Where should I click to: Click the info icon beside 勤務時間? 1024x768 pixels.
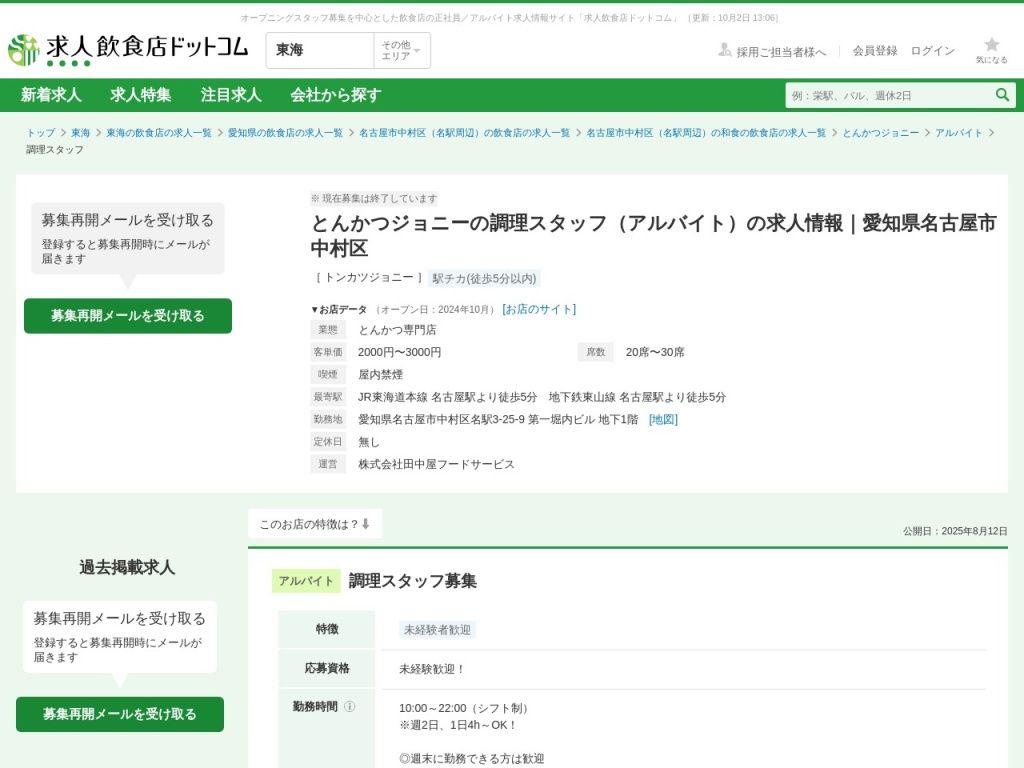pyautogui.click(x=350, y=706)
